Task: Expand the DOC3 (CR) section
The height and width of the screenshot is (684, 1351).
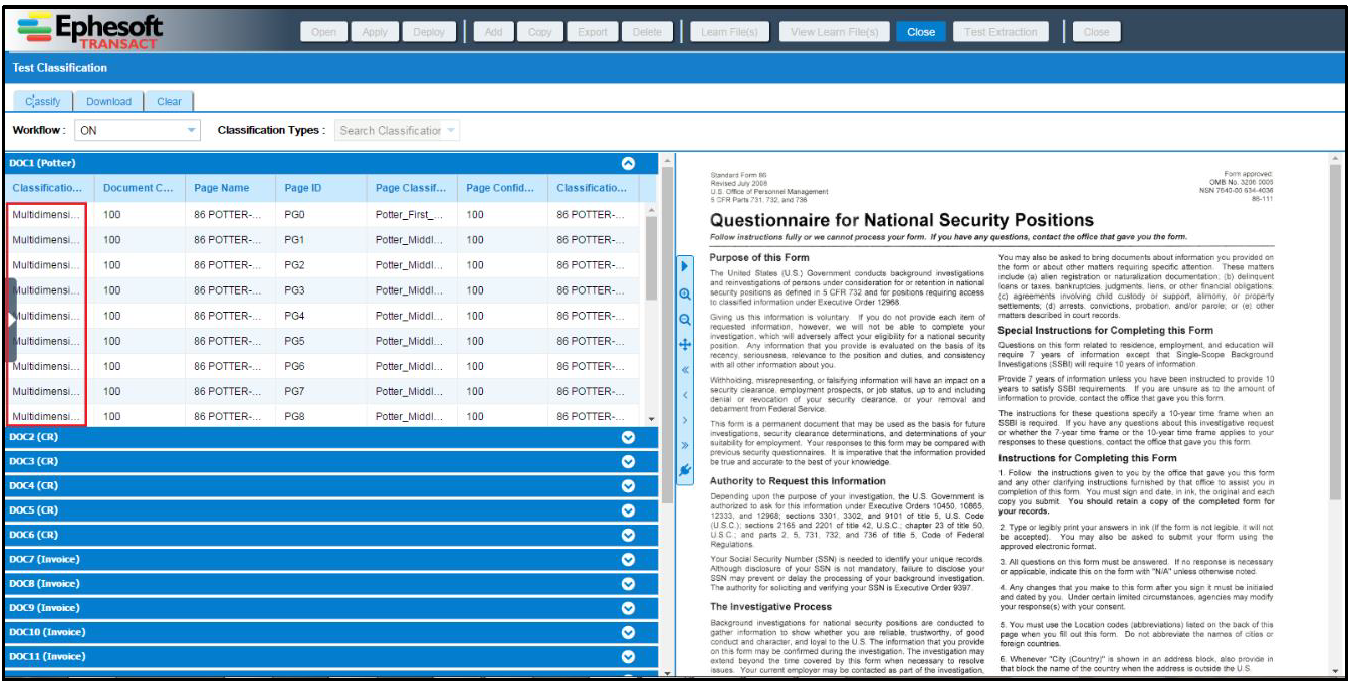Action: (628, 461)
